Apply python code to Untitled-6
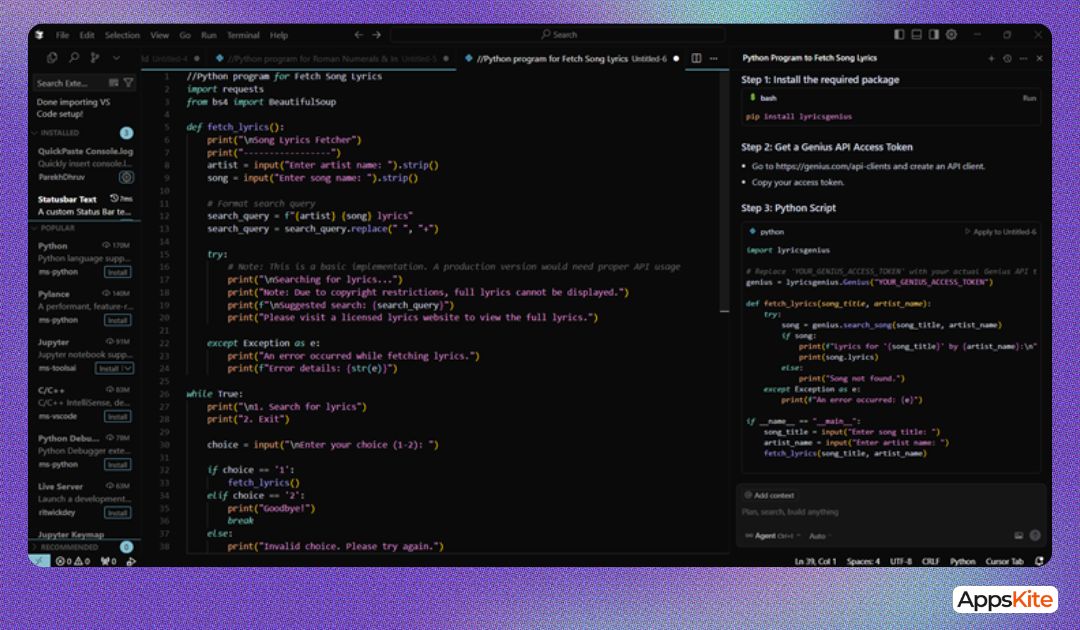Viewport: 1080px width, 630px height. pyautogui.click(x=1000, y=232)
